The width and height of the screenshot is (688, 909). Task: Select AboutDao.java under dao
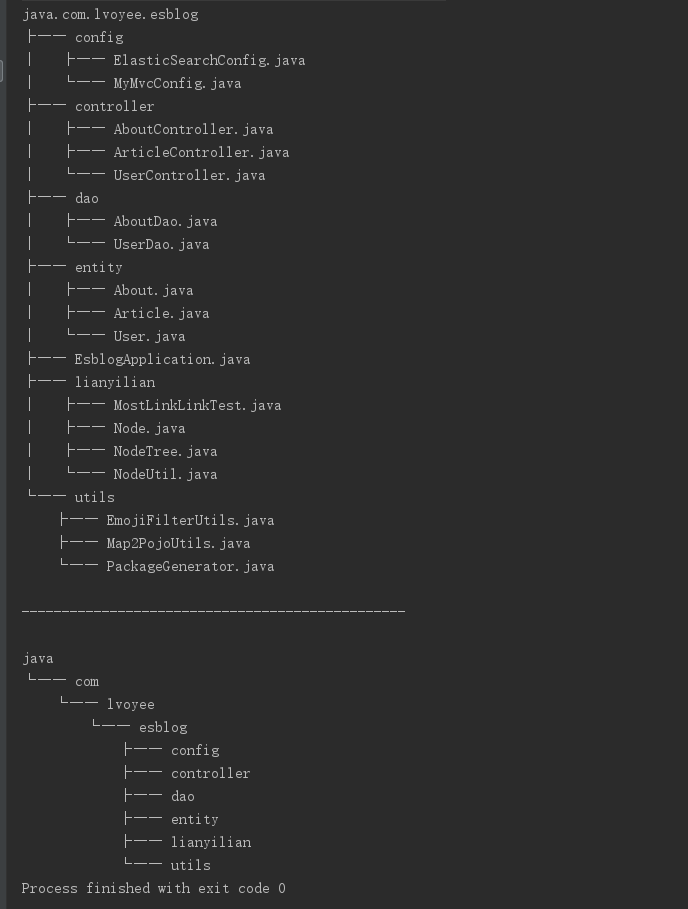tap(165, 221)
